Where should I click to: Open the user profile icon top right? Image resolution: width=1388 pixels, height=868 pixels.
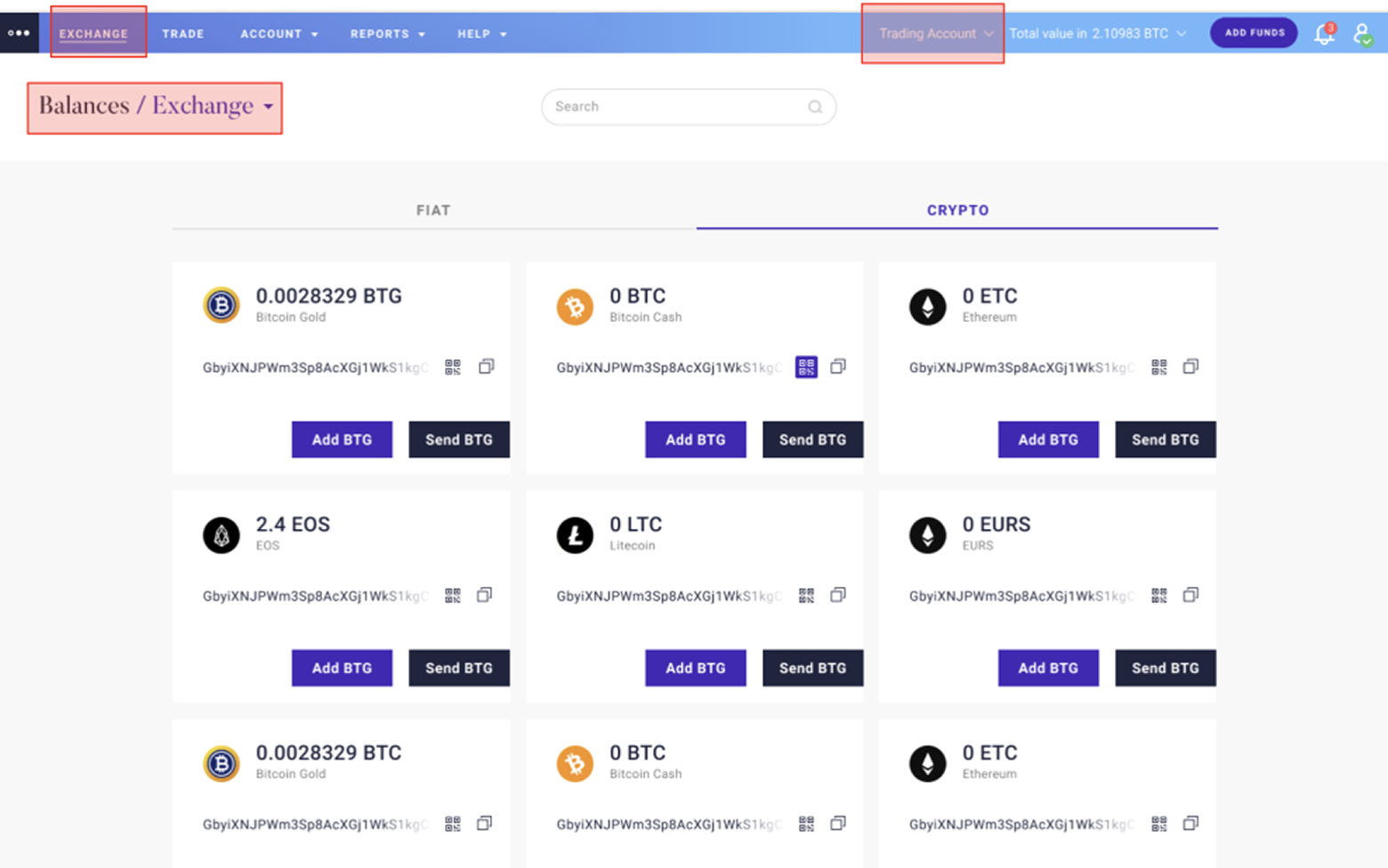click(1361, 34)
